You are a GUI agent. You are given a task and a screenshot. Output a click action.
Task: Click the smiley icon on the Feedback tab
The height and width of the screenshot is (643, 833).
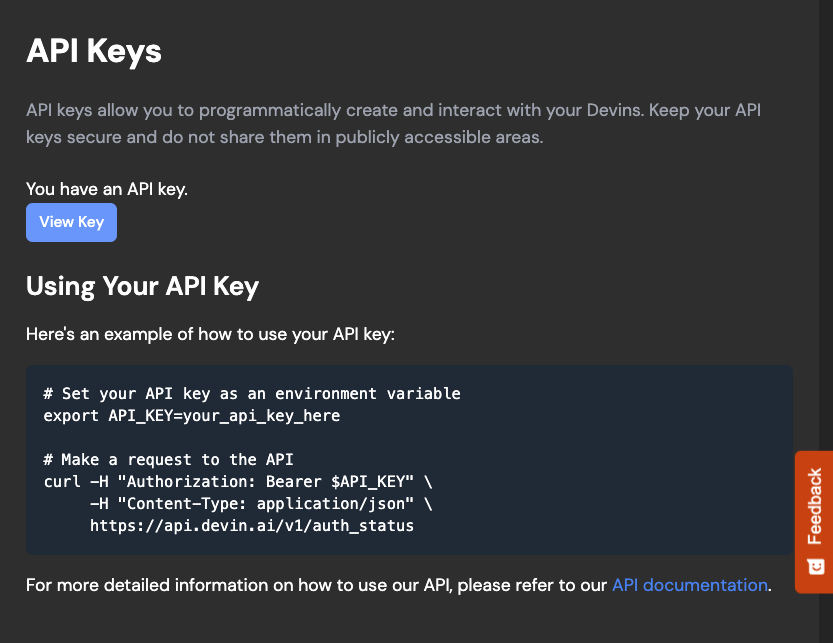click(815, 566)
